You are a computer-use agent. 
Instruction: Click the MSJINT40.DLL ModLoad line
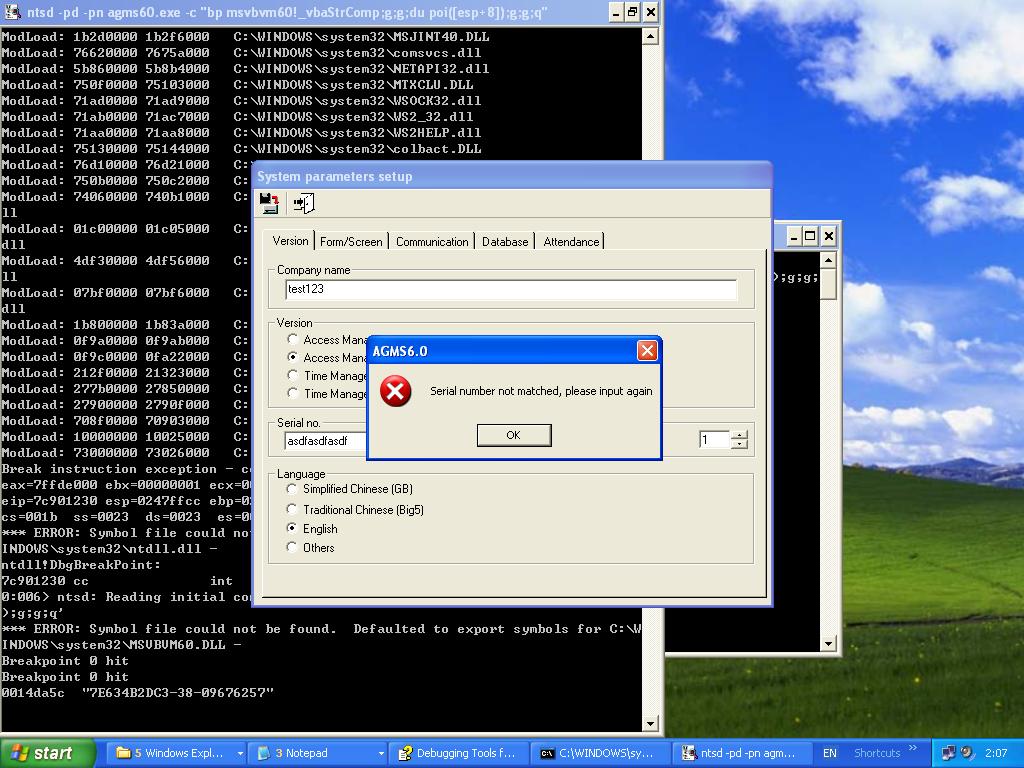(246, 37)
